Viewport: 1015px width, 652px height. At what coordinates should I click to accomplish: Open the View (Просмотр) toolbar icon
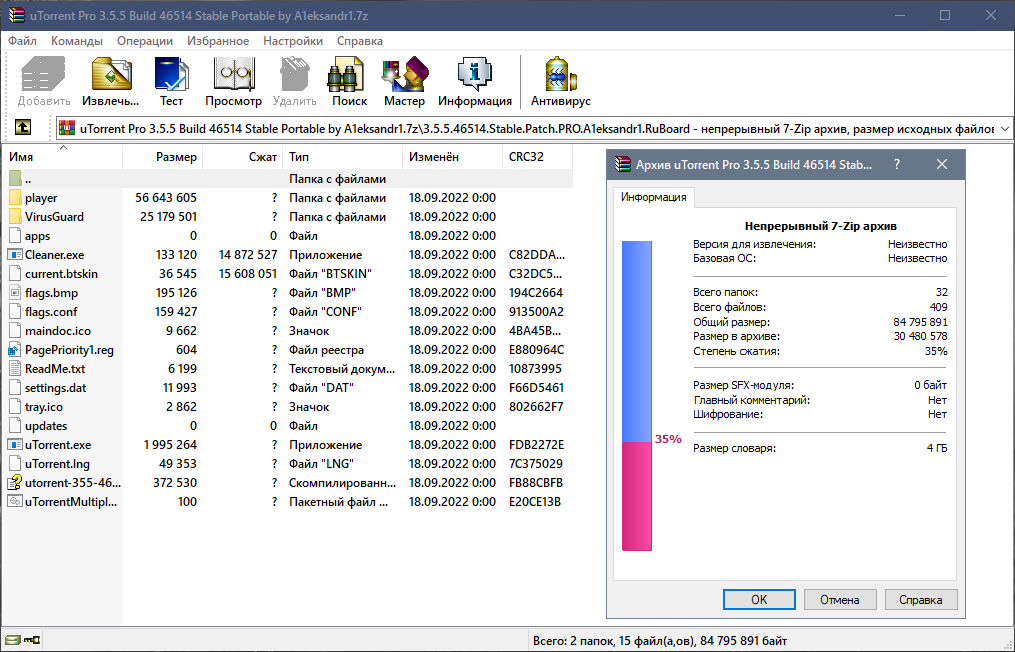pos(233,82)
